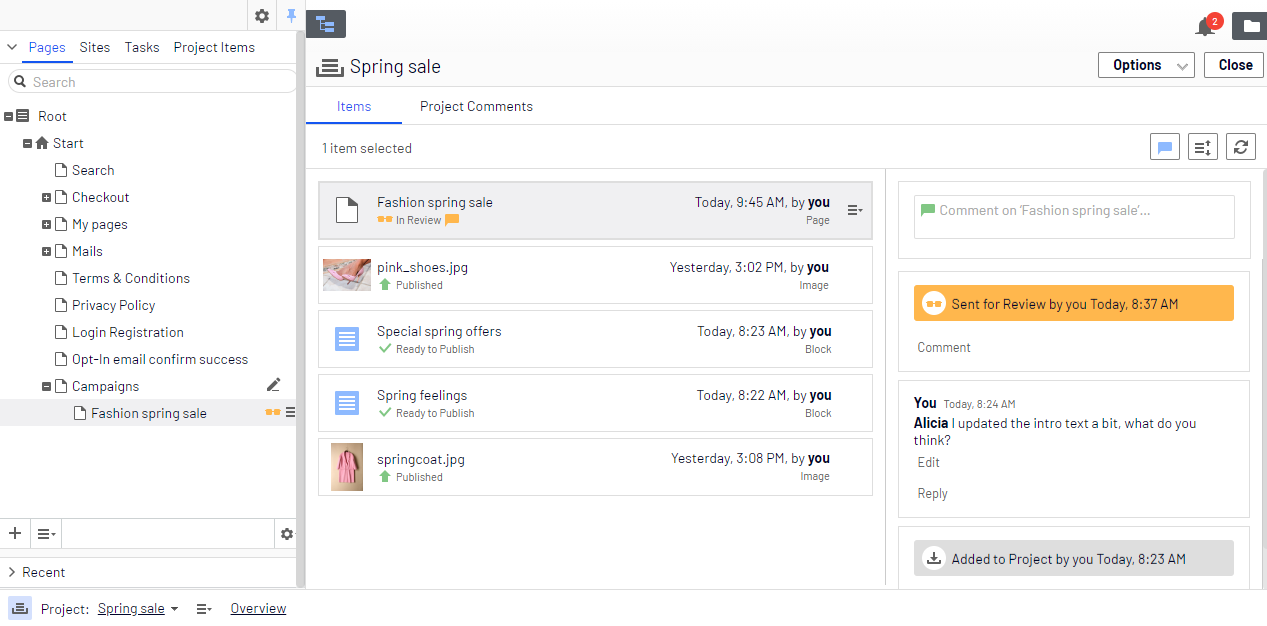Expand the Checkout tree node

coord(46,197)
